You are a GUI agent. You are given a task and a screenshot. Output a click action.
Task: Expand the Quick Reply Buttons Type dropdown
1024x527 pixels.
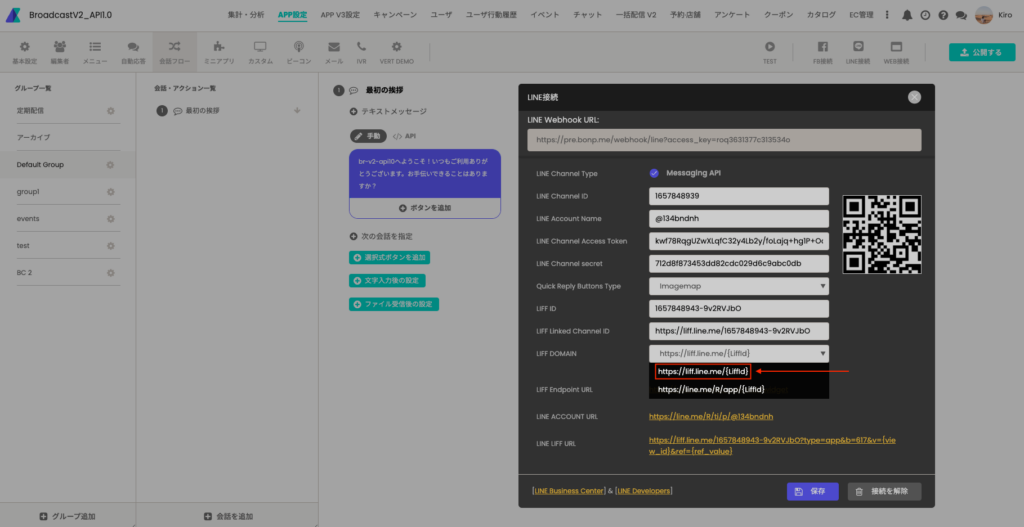tap(739, 286)
